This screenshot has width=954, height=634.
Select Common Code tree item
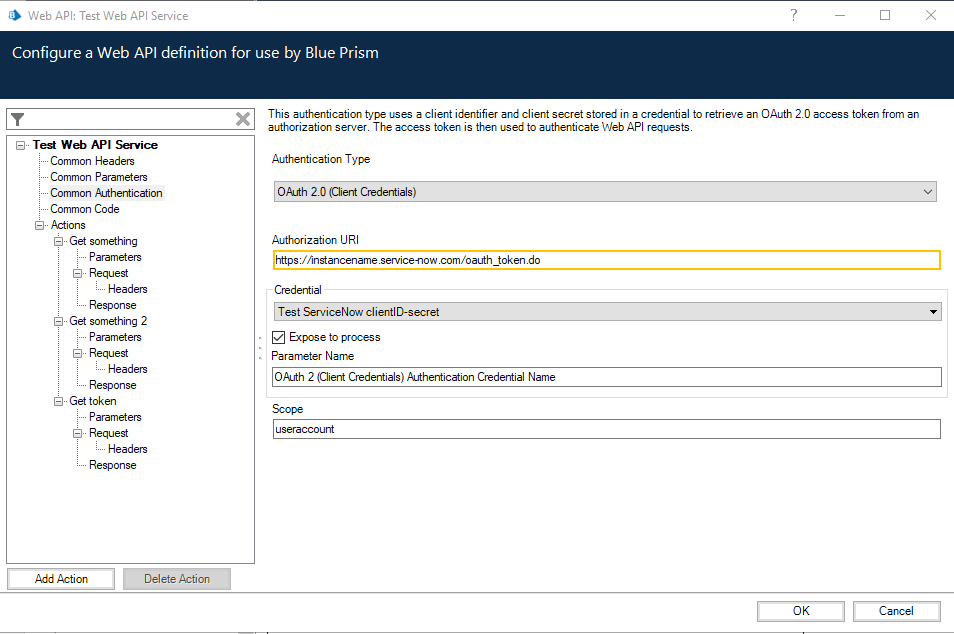[x=84, y=209]
